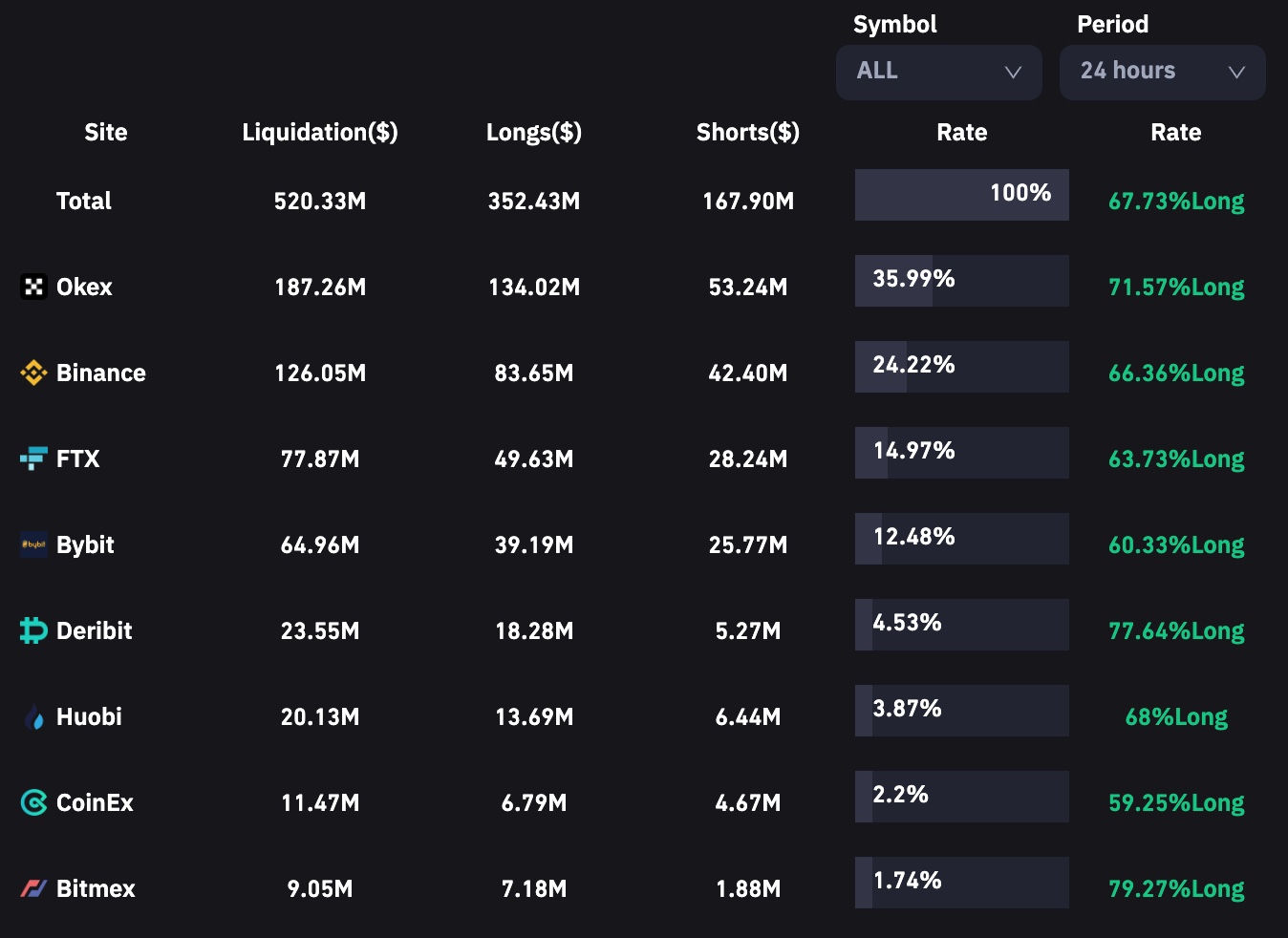Click the Deribit 4.53% rate bar
Image resolution: width=1288 pixels, height=938 pixels.
coord(962,625)
